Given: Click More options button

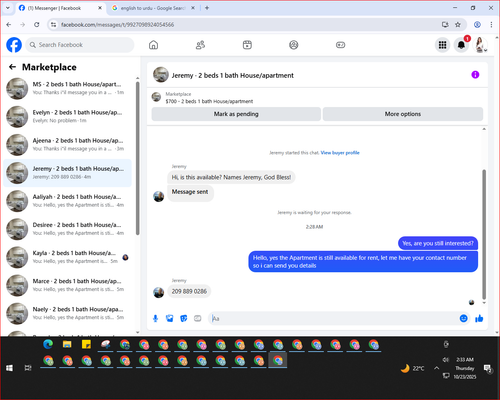Looking at the screenshot, I should [403, 114].
